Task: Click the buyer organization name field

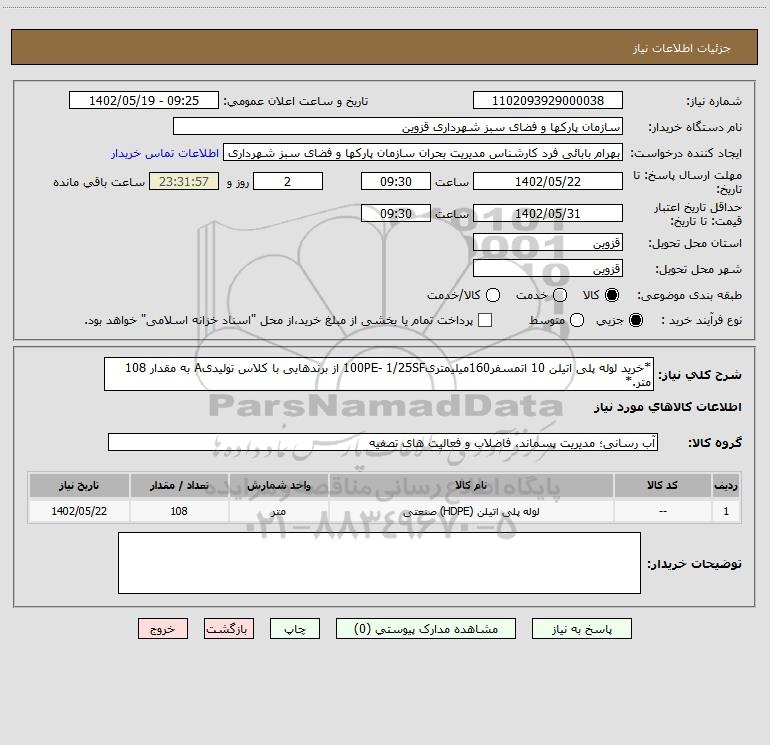Action: pyautogui.click(x=398, y=127)
